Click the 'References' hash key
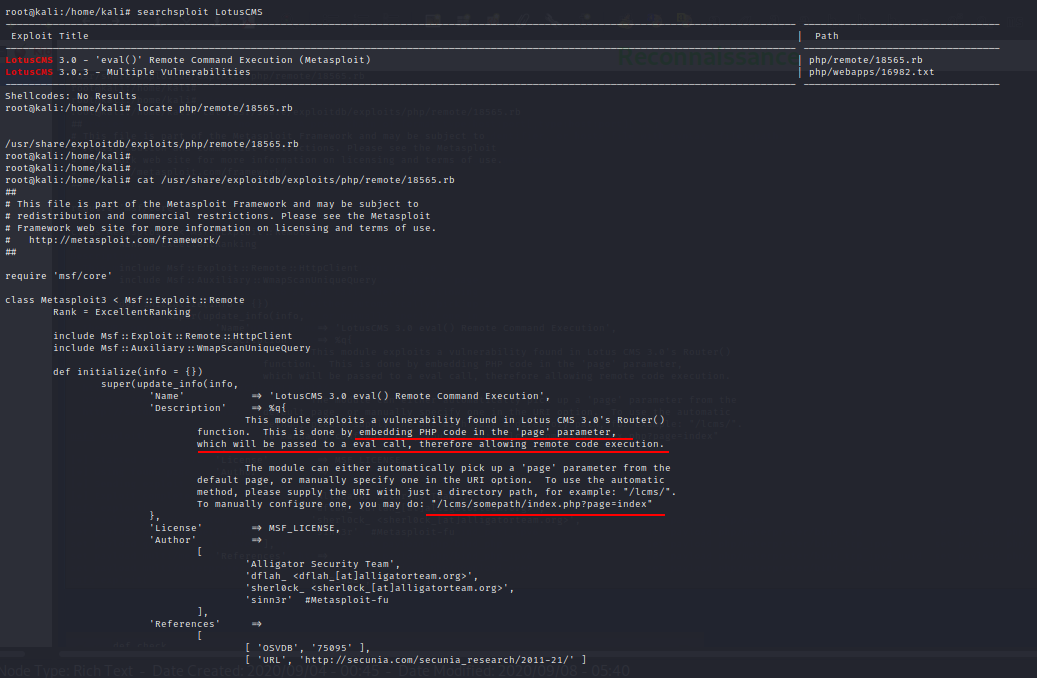This screenshot has width=1037, height=678. pos(185,624)
